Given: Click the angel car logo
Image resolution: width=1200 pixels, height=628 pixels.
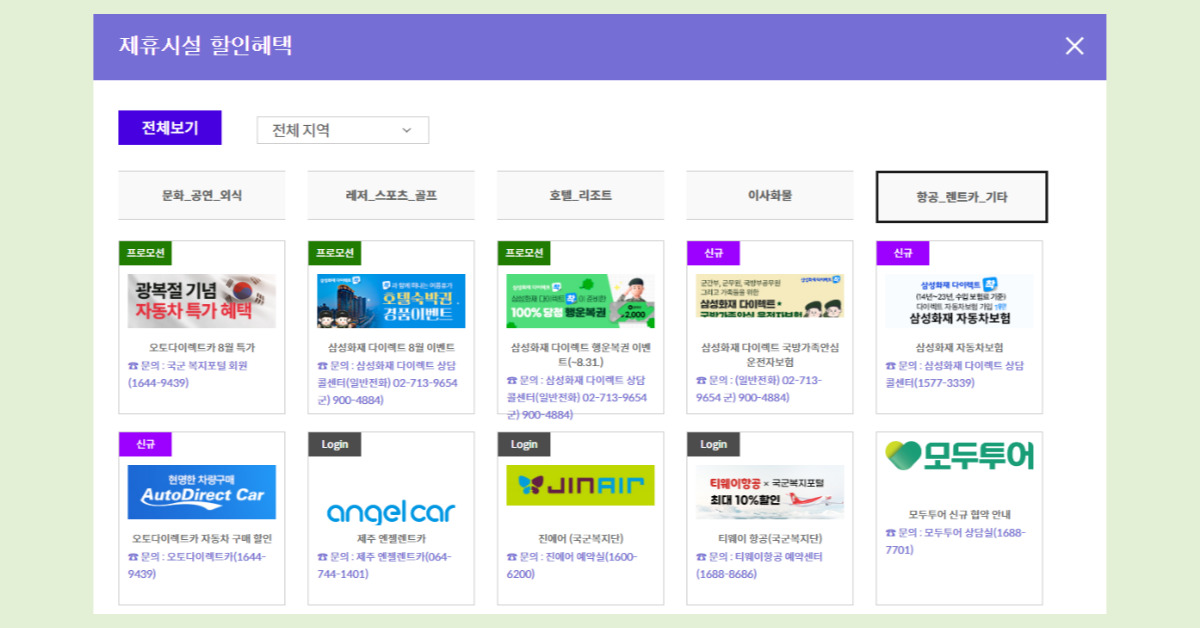Looking at the screenshot, I should (391, 513).
